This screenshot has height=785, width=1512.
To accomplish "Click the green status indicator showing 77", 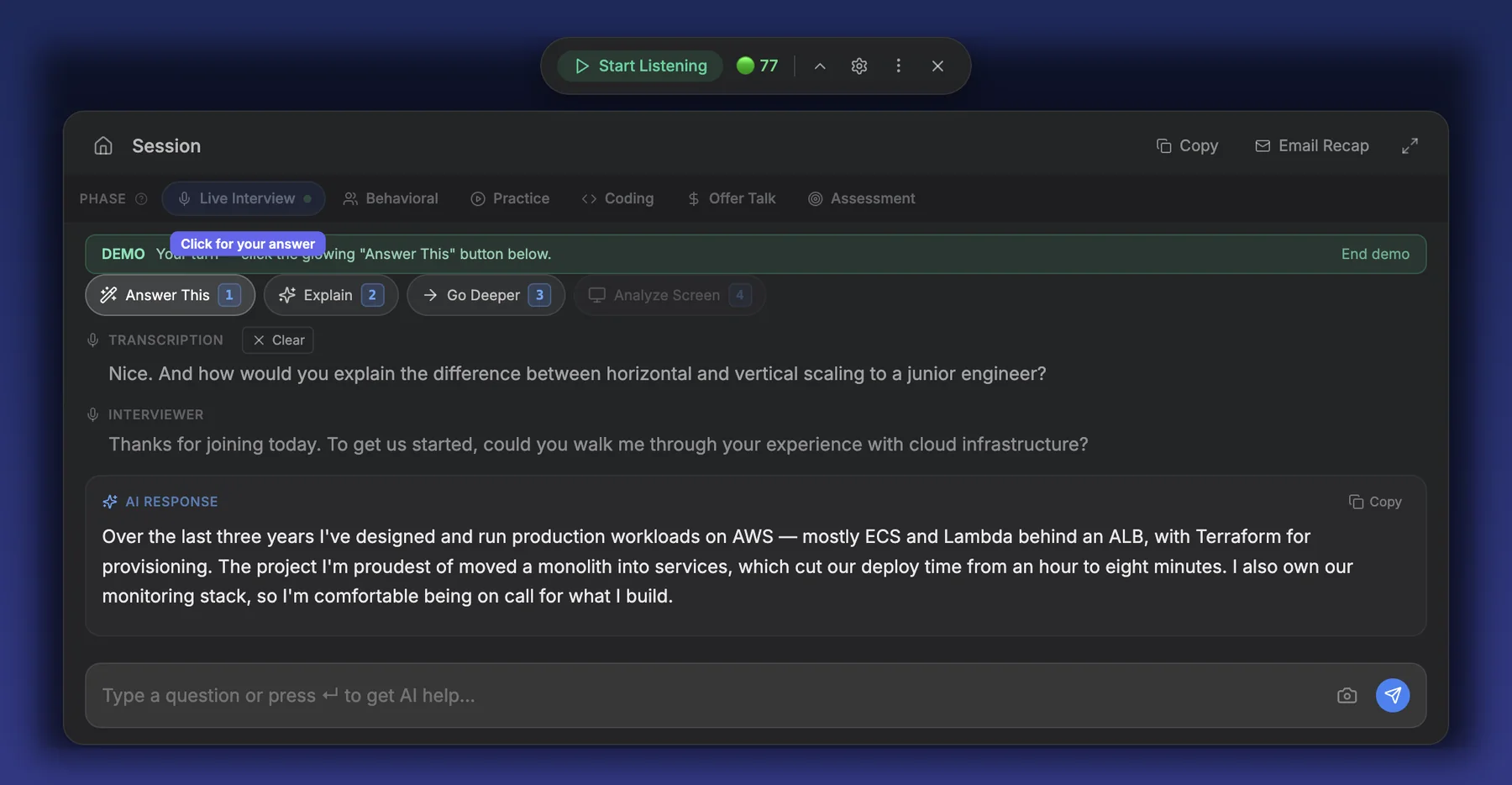I will point(757,66).
